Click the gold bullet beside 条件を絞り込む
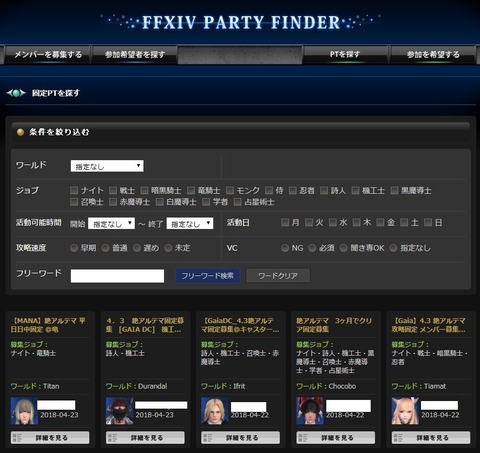The image size is (480, 453). [x=20, y=132]
